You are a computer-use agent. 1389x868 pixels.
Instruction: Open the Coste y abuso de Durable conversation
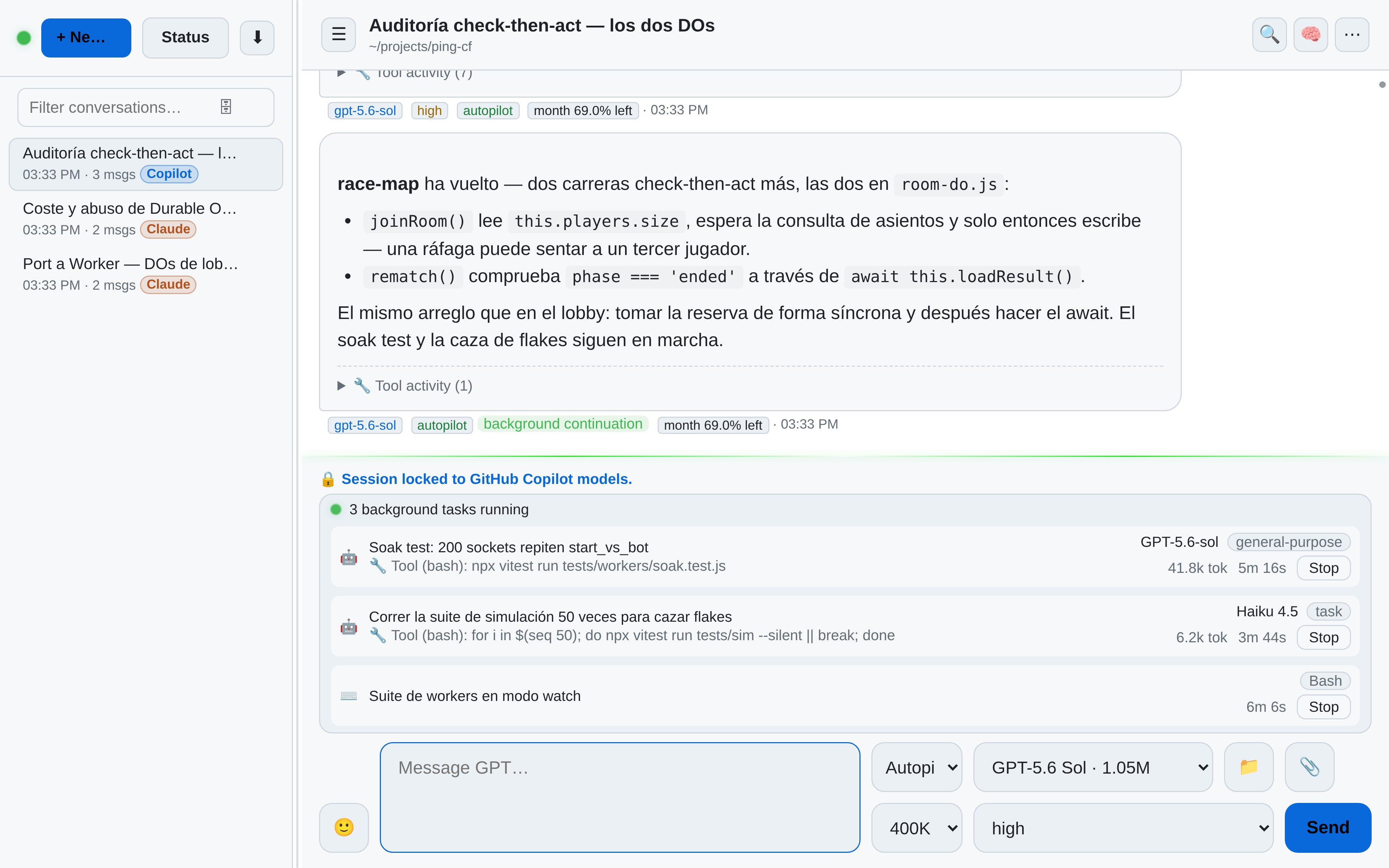[146, 219]
